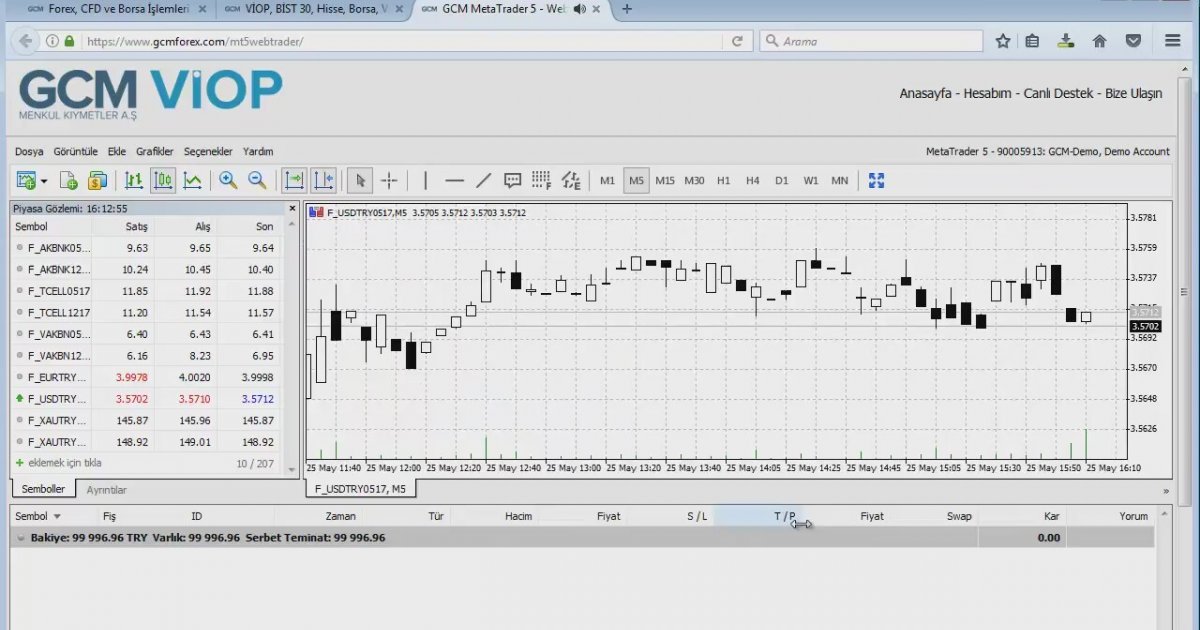The width and height of the screenshot is (1200, 630).
Task: Click the Anasayfa link
Action: click(x=926, y=93)
